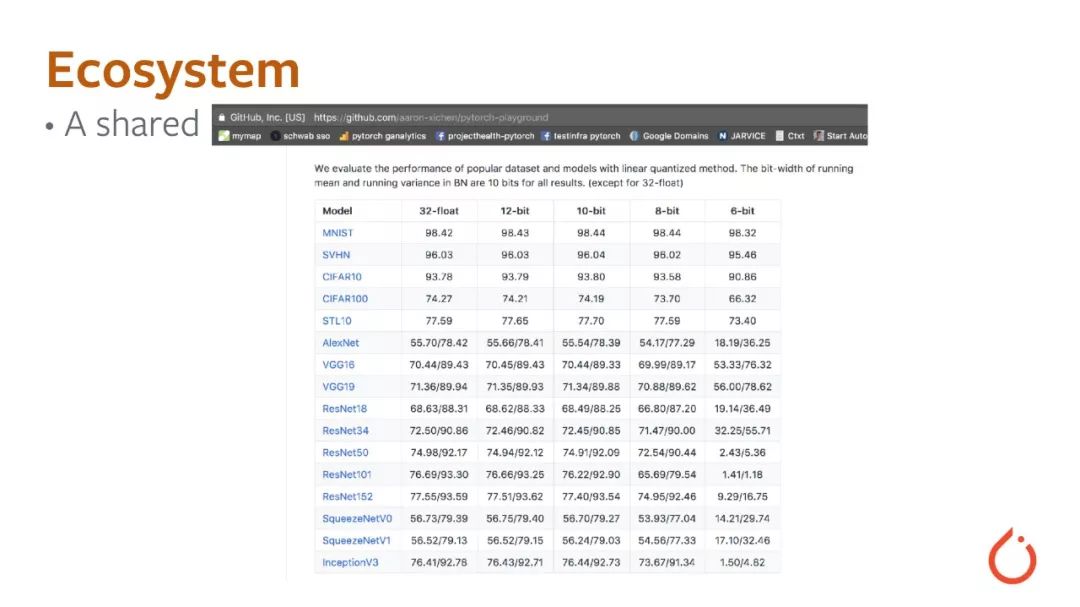Select InceptionV3 6-bit value 1.50/4.82

click(x=742, y=563)
